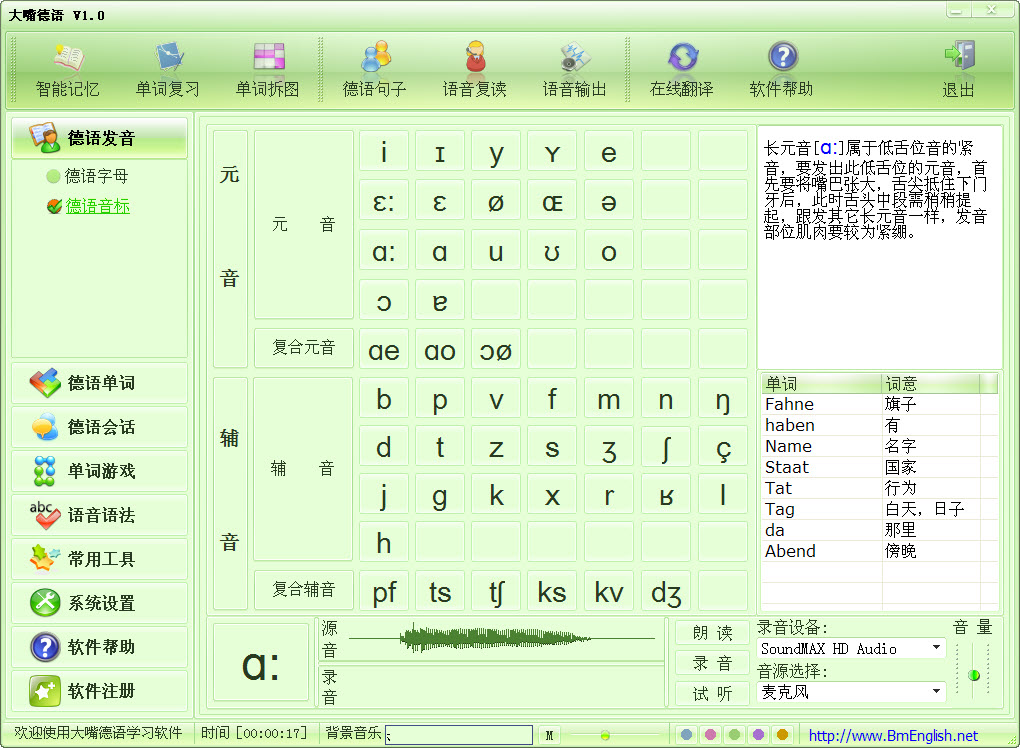The height and width of the screenshot is (748, 1020).
Task: Open 德语单词 German words sidebar section
Action: [100, 383]
